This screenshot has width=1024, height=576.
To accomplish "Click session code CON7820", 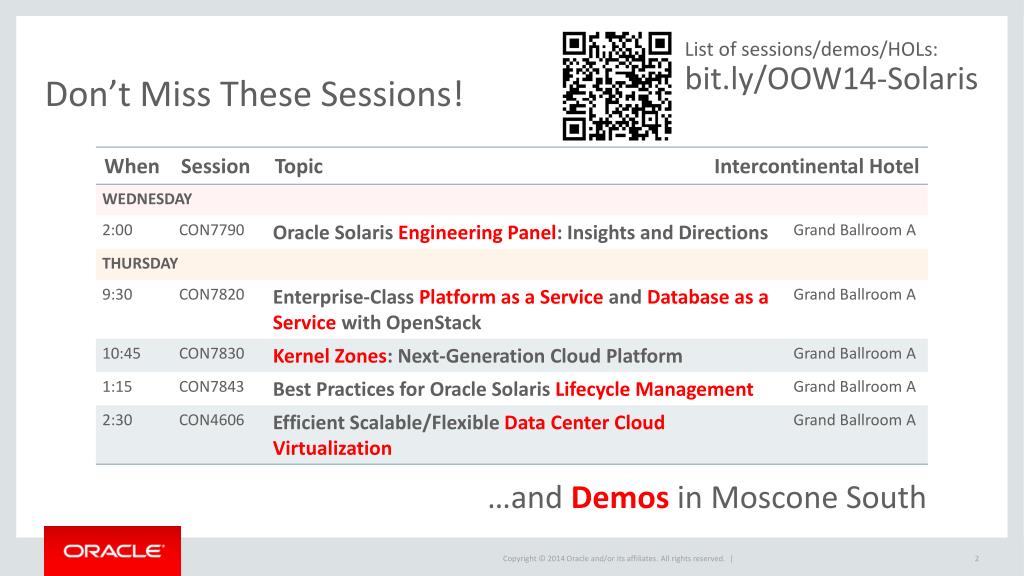I will click(x=212, y=295).
